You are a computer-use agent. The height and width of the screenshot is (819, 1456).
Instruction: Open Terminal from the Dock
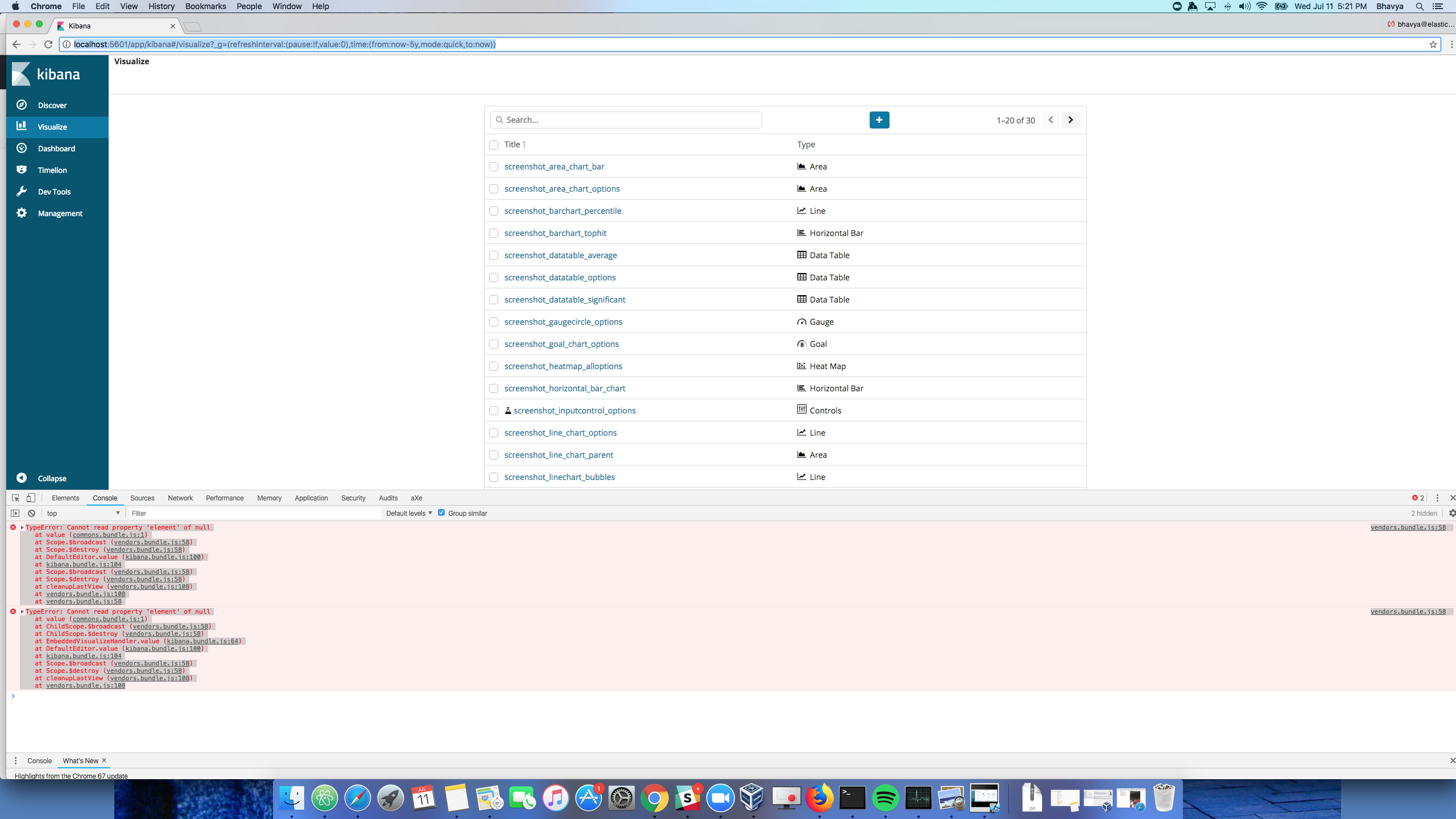pyautogui.click(x=853, y=799)
